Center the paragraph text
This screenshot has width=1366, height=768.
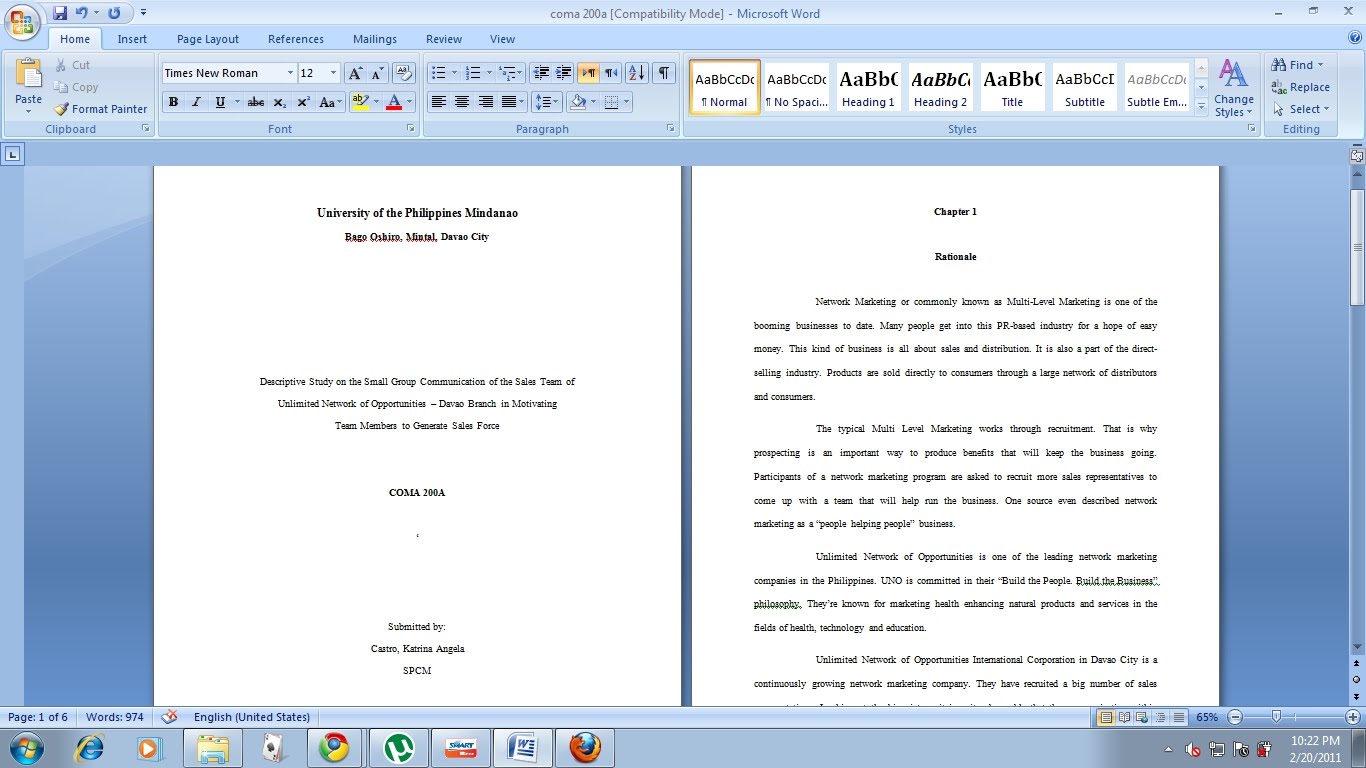click(462, 102)
